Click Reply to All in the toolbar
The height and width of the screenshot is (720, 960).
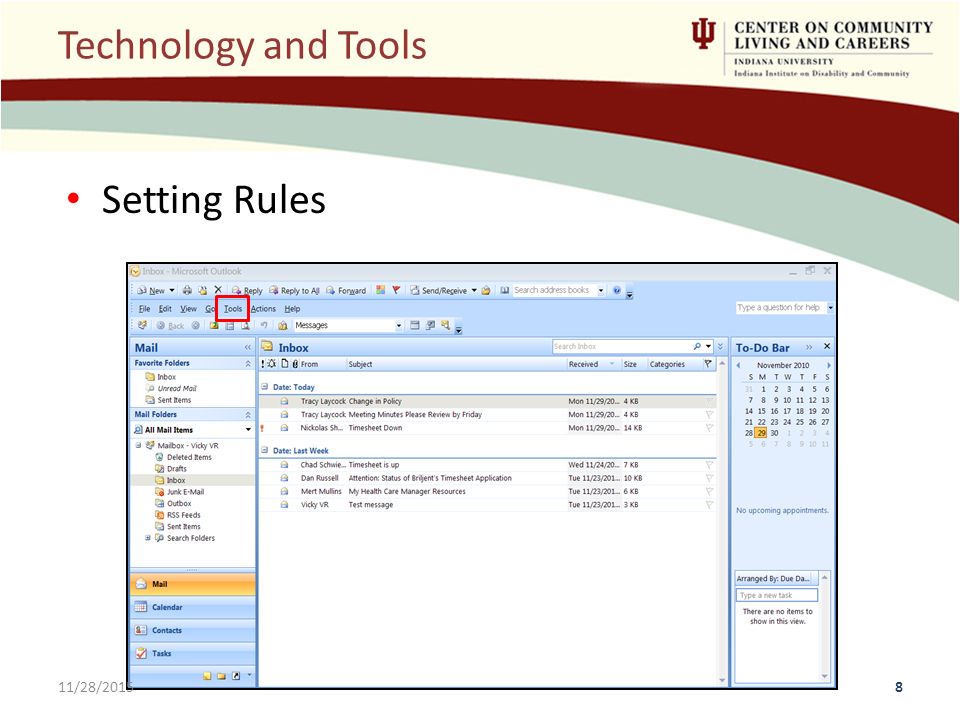point(294,290)
